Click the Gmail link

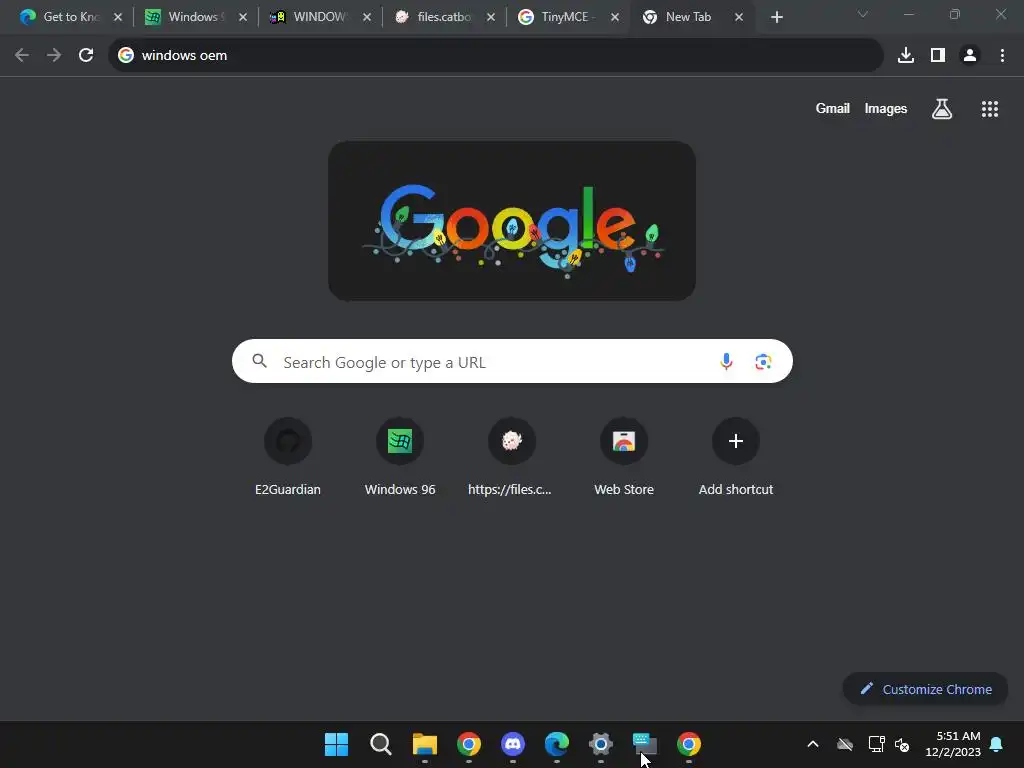(x=833, y=108)
